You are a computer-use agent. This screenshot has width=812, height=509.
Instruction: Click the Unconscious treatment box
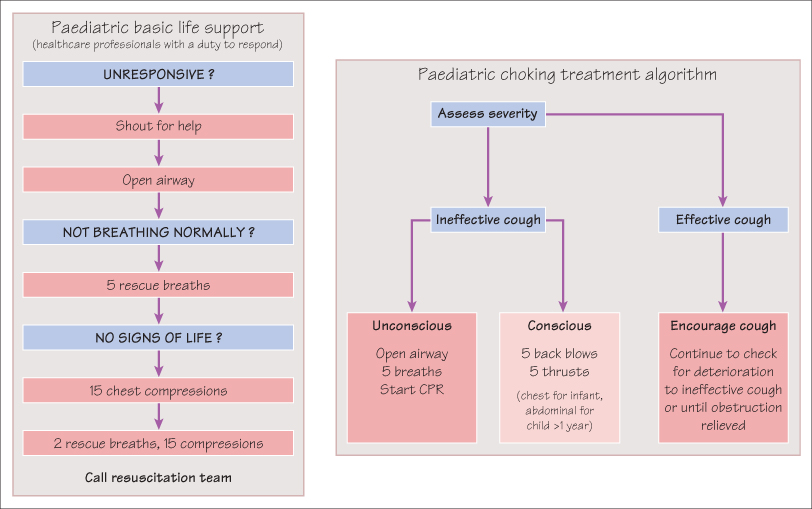pos(412,377)
